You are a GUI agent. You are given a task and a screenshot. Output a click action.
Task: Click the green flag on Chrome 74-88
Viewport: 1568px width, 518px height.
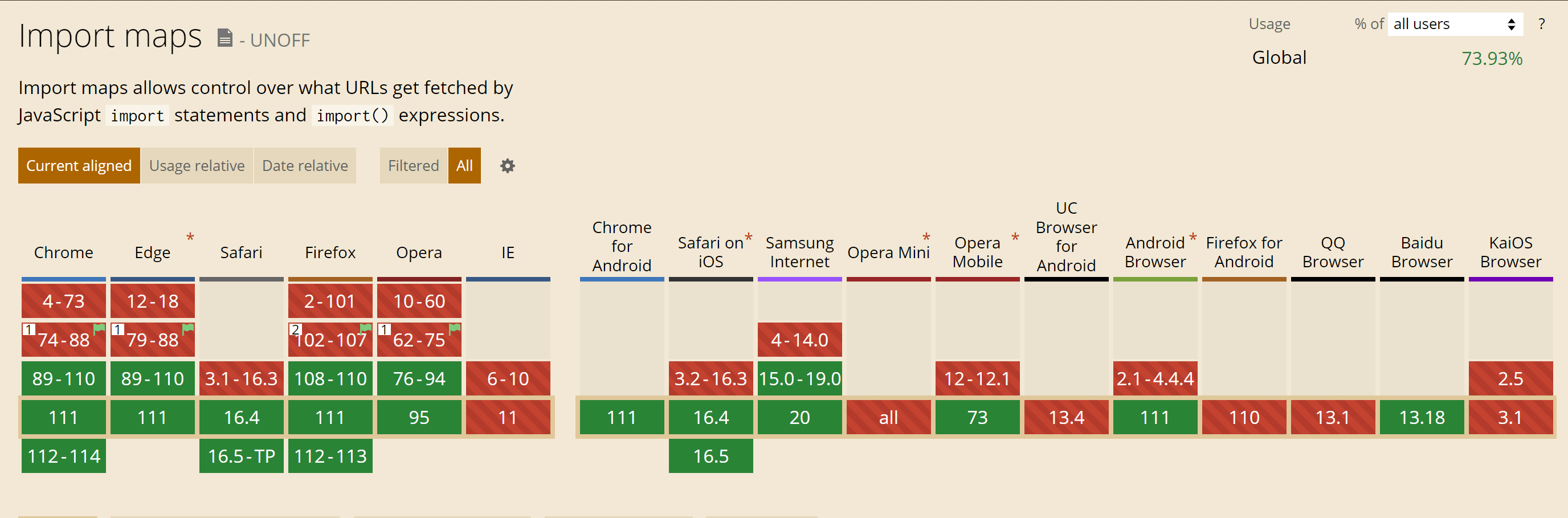click(99, 329)
